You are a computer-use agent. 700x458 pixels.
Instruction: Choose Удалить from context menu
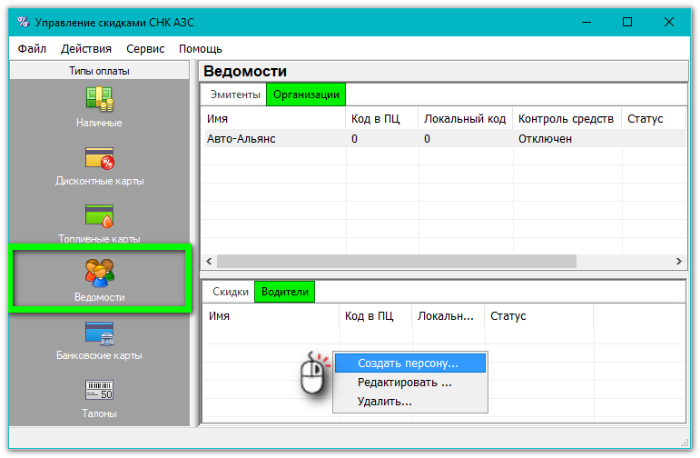coord(385,401)
